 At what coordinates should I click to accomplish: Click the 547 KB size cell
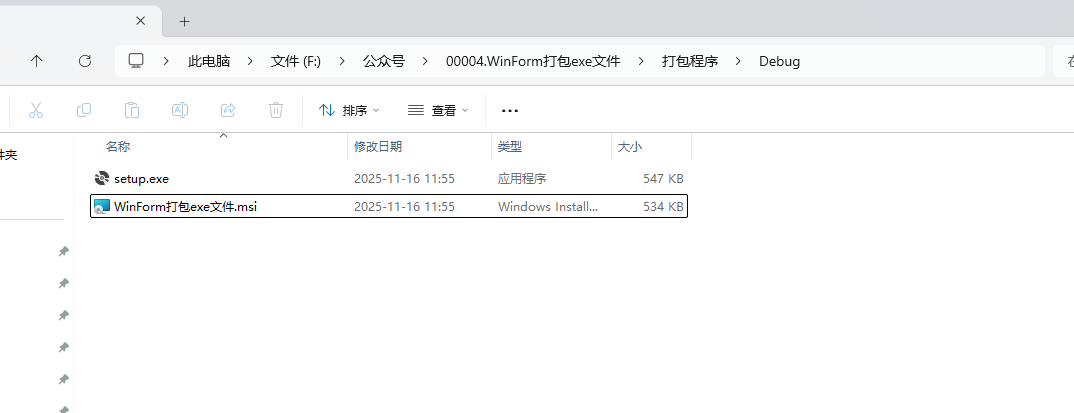(x=663, y=179)
